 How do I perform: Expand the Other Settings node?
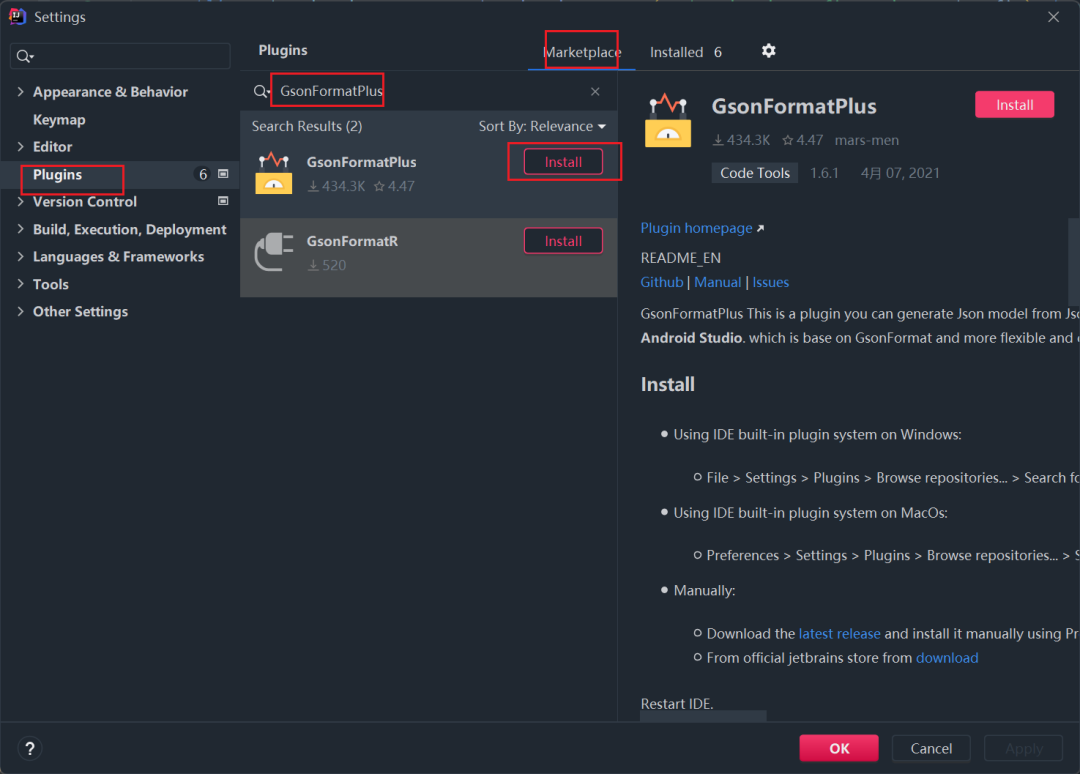pyautogui.click(x=21, y=311)
